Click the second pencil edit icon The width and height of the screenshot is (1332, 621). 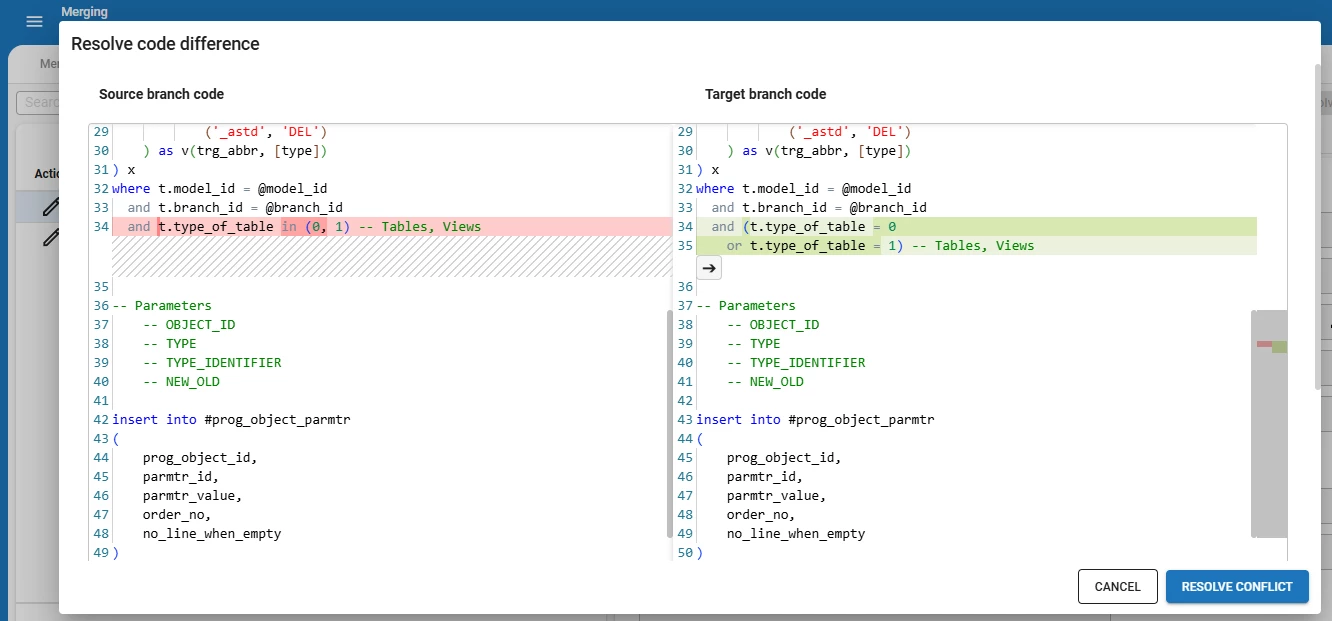pyautogui.click(x=50, y=237)
